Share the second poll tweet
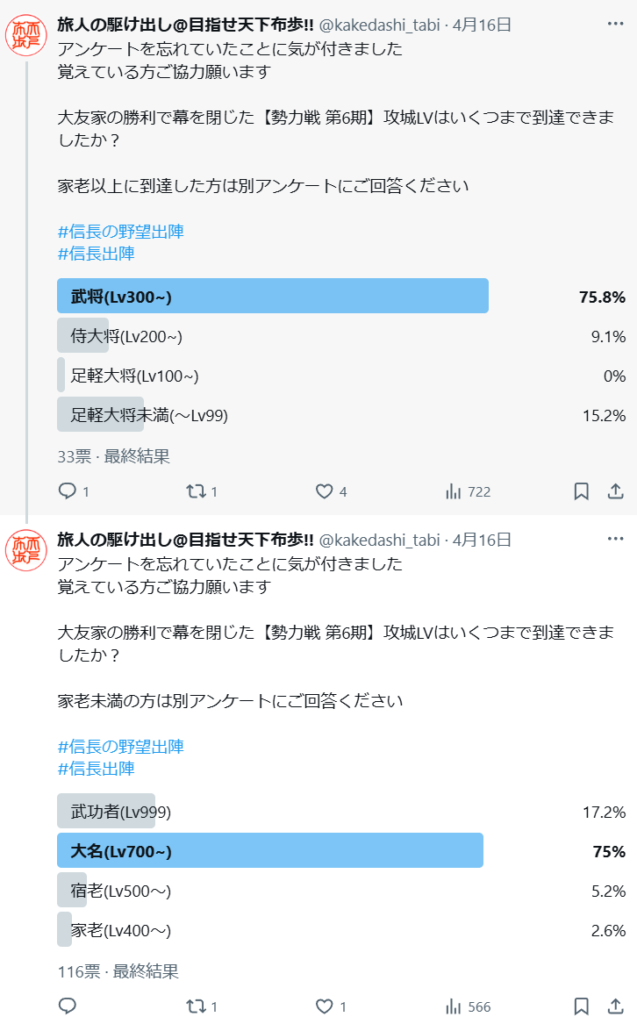Image resolution: width=637 pixels, height=1024 pixels. [x=615, y=1006]
